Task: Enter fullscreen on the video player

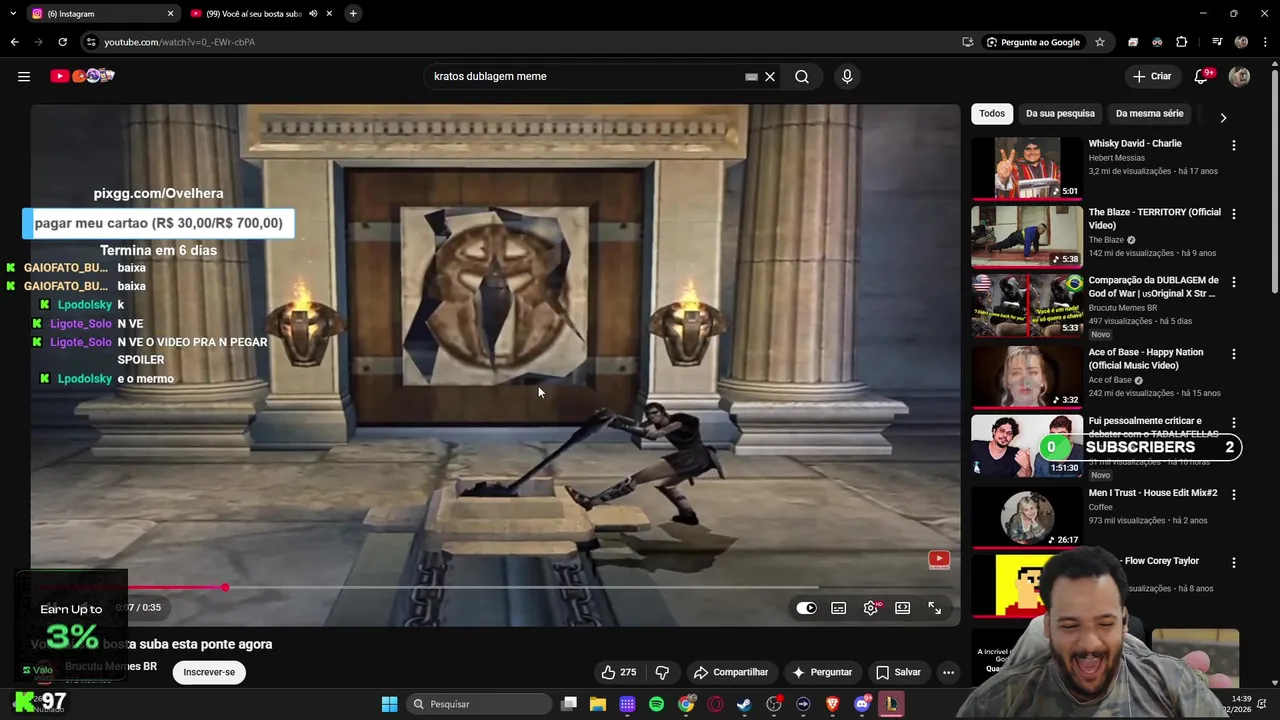Action: pos(935,608)
